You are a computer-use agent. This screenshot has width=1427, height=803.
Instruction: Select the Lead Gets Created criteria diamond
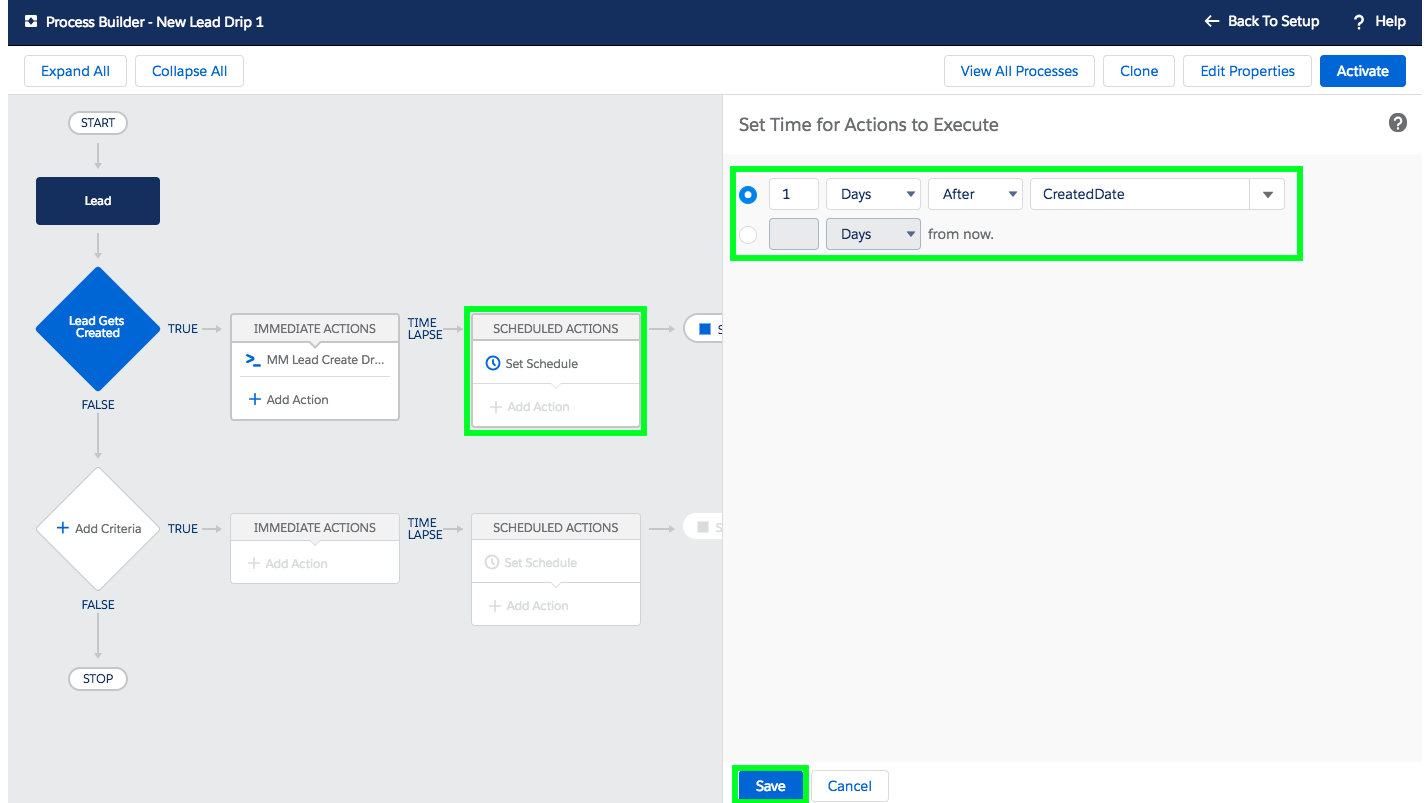98,328
